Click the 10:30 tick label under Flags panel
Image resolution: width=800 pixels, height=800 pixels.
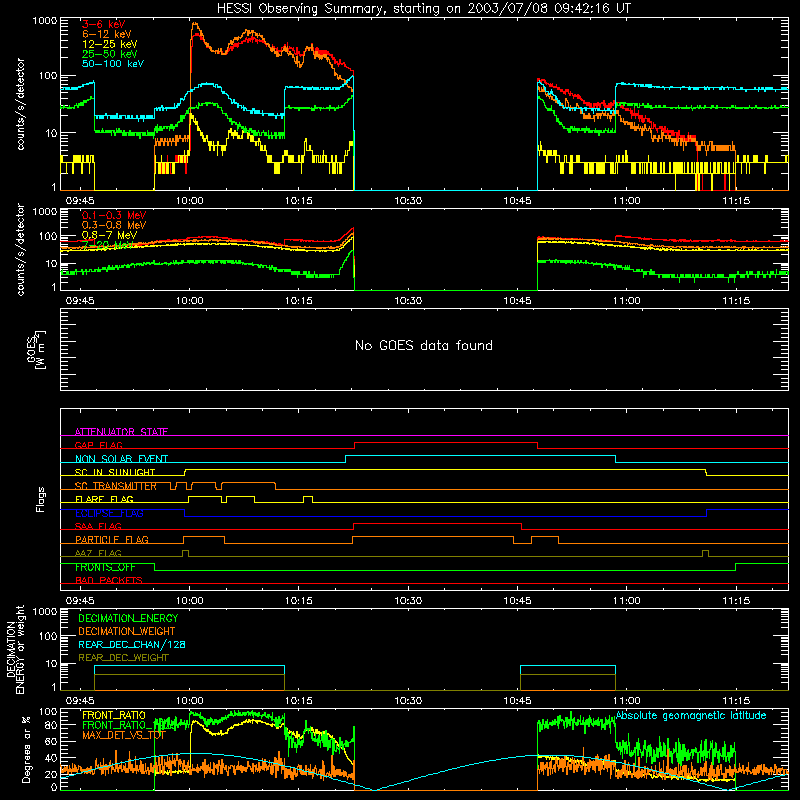click(x=408, y=601)
